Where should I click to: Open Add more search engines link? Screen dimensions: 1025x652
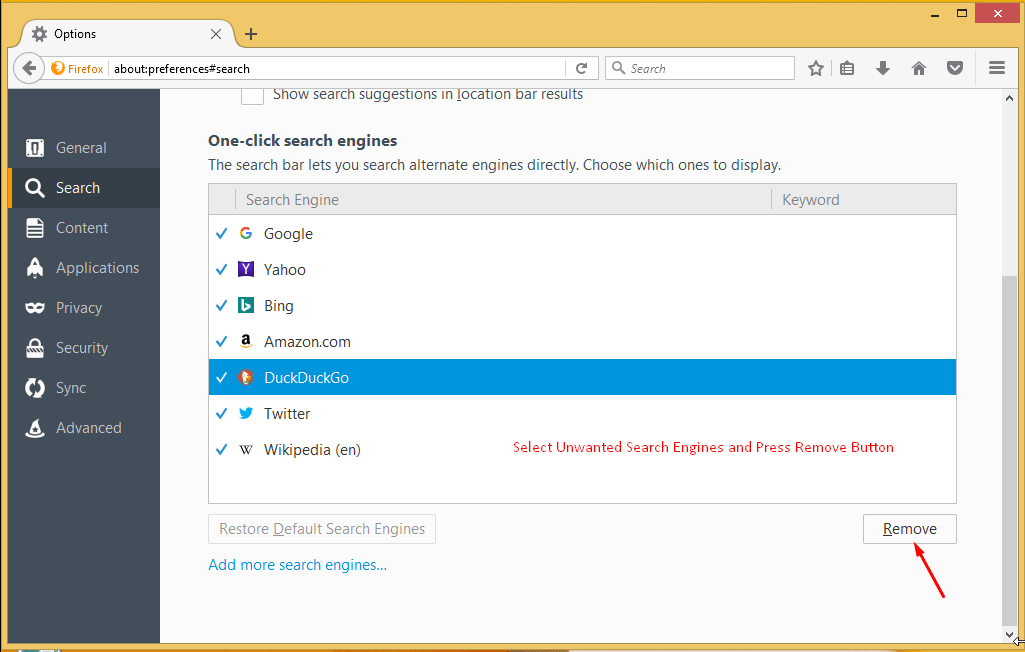click(297, 564)
